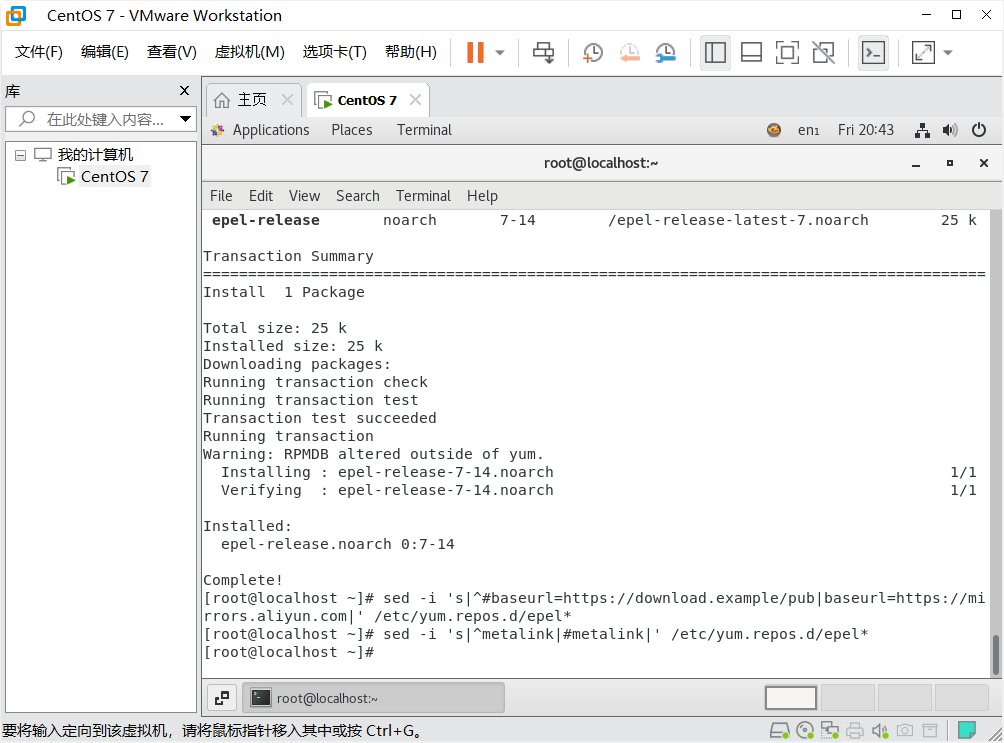This screenshot has height=743, width=1004.
Task: Close the 主页 tab
Action: click(287, 100)
